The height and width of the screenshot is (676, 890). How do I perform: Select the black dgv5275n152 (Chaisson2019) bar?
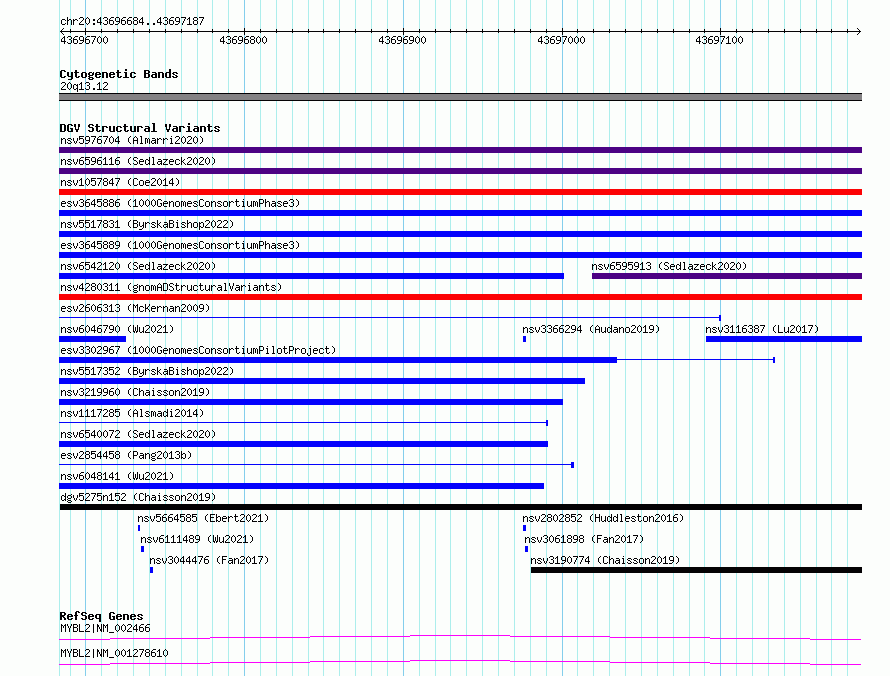(460, 507)
